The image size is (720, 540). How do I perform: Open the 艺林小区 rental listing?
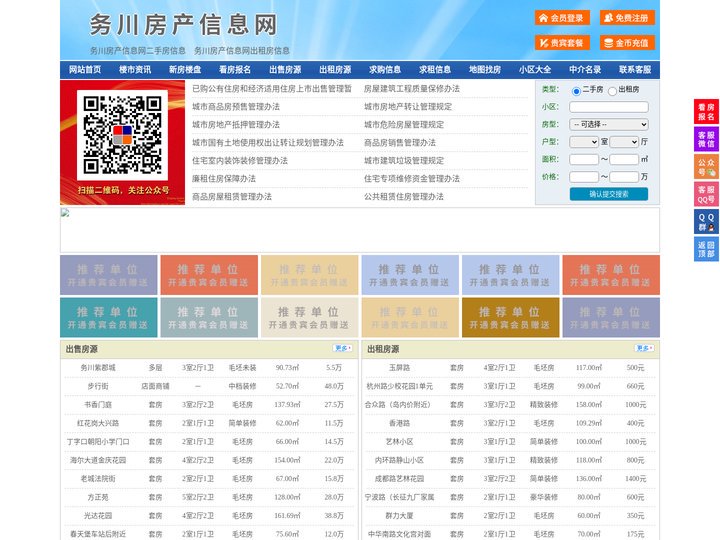399,442
